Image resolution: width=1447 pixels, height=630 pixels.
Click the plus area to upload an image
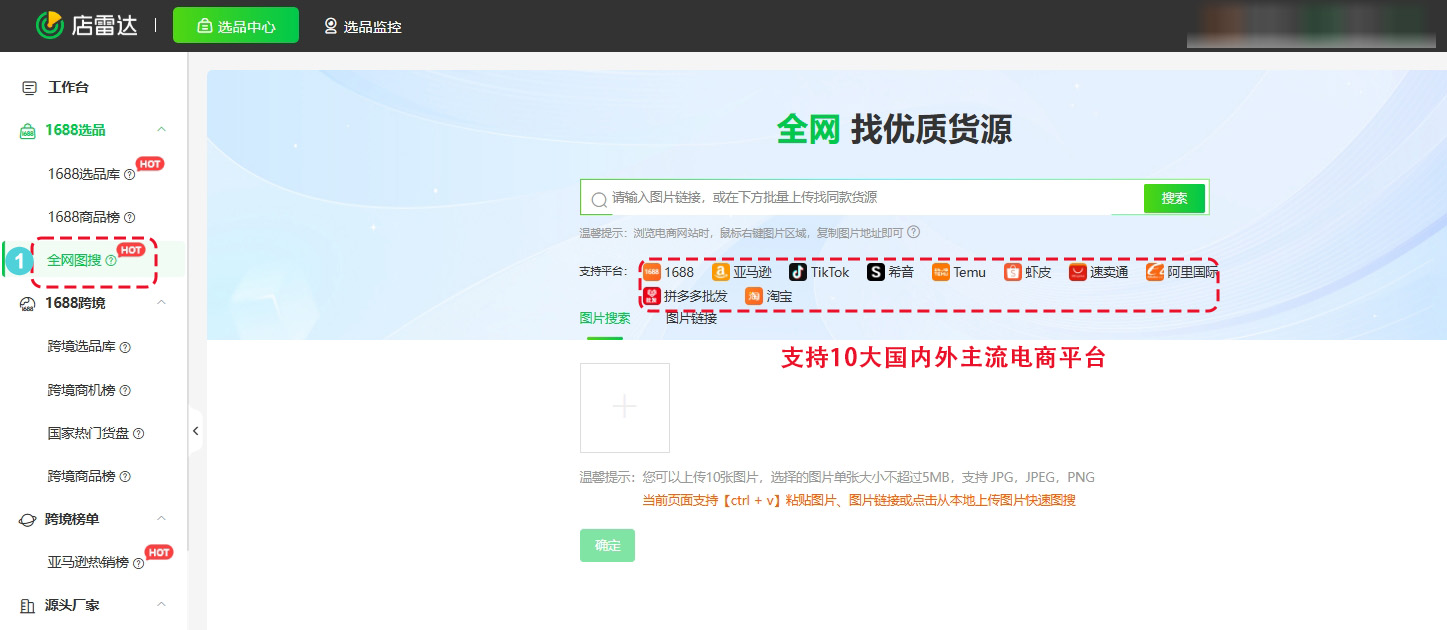pos(624,406)
